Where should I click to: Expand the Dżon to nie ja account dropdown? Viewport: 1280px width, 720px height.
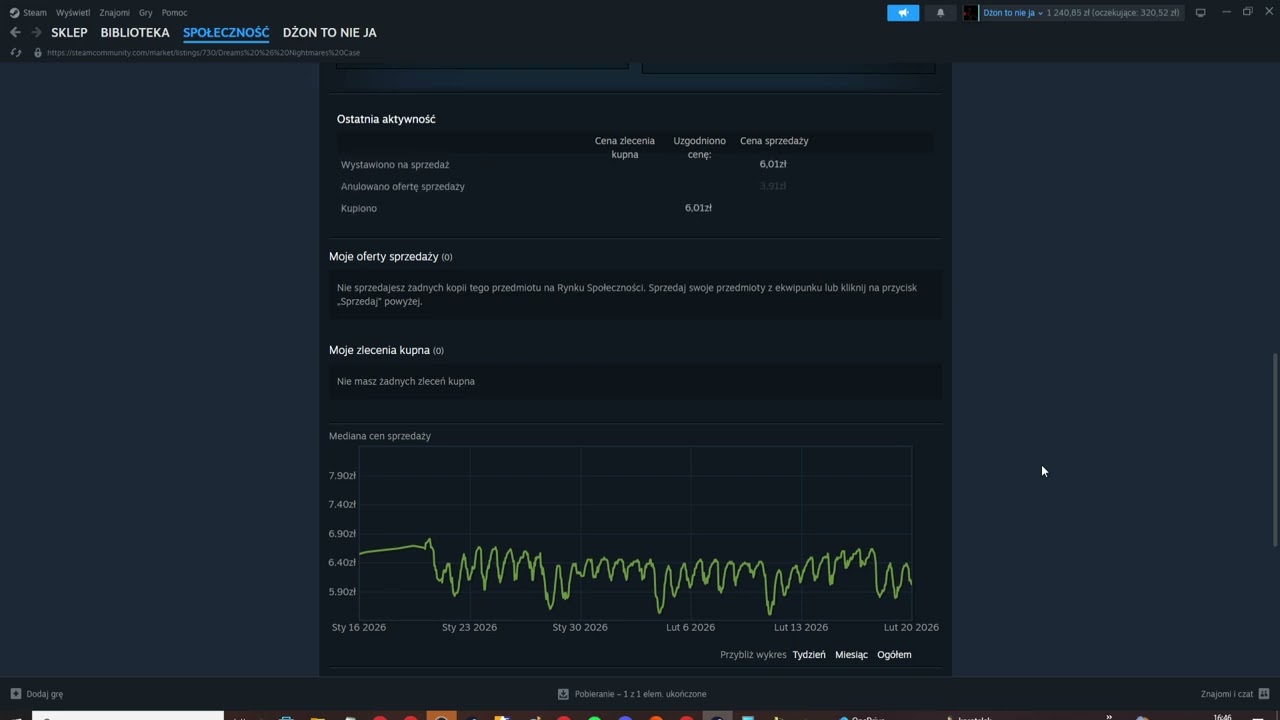pos(1013,13)
